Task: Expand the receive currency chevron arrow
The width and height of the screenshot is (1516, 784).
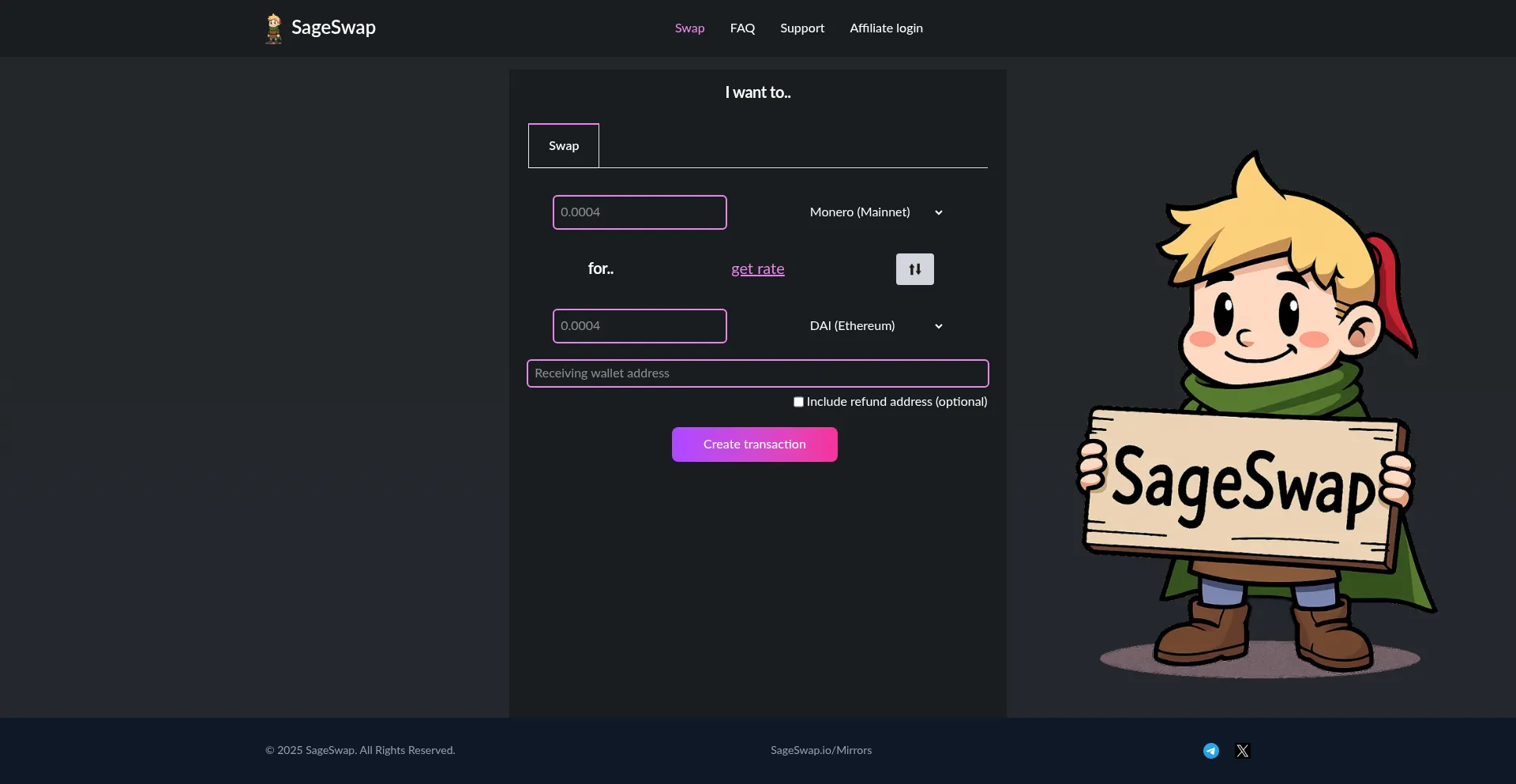Action: point(939,325)
